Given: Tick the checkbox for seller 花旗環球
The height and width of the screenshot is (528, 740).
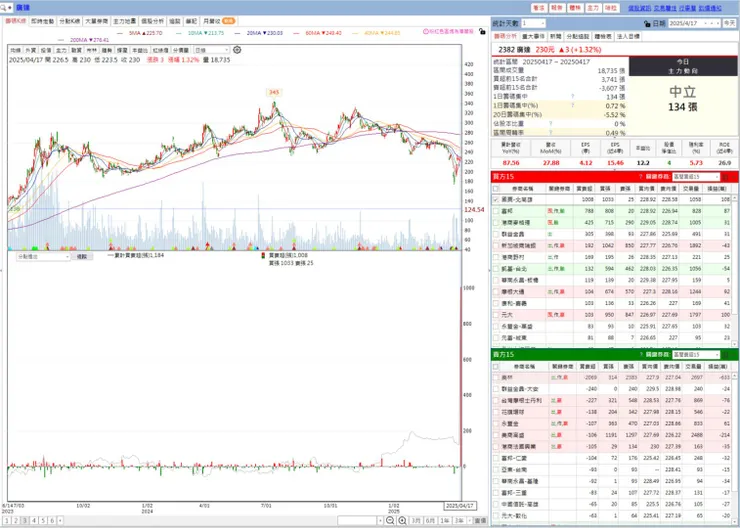Looking at the screenshot, I should tap(496, 412).
